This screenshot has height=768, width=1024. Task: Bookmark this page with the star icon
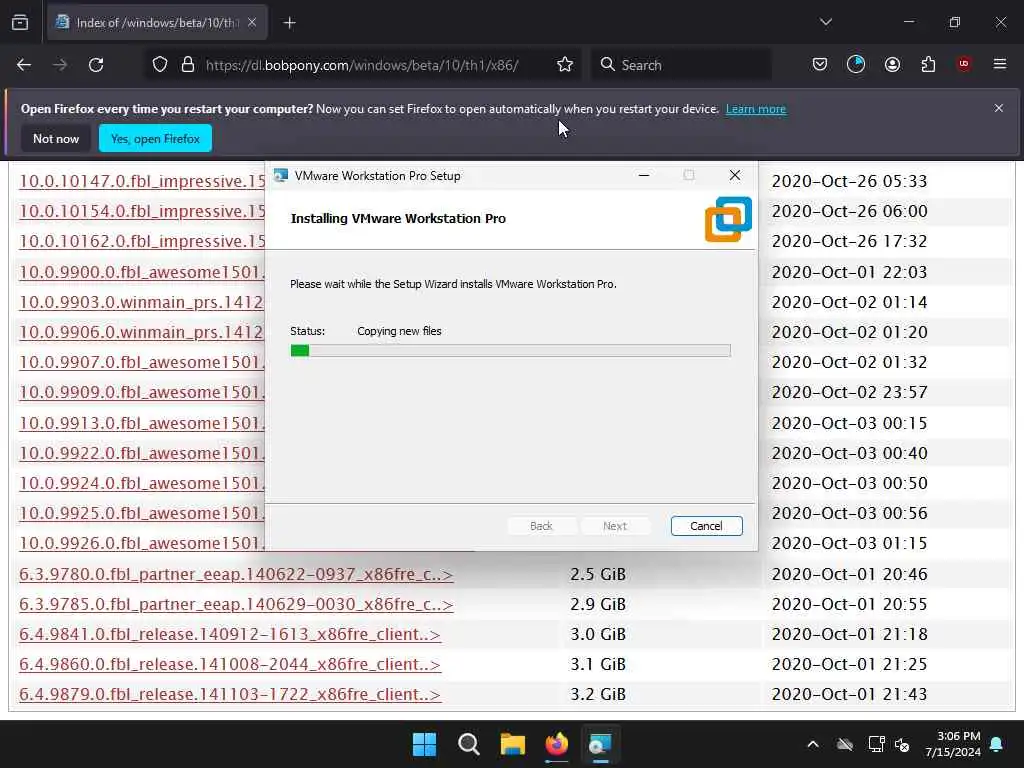[565, 65]
